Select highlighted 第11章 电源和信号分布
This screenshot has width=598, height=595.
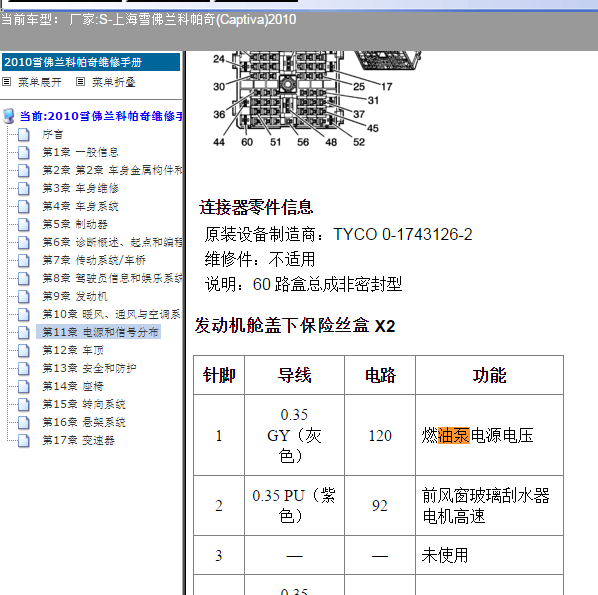[x=99, y=332]
